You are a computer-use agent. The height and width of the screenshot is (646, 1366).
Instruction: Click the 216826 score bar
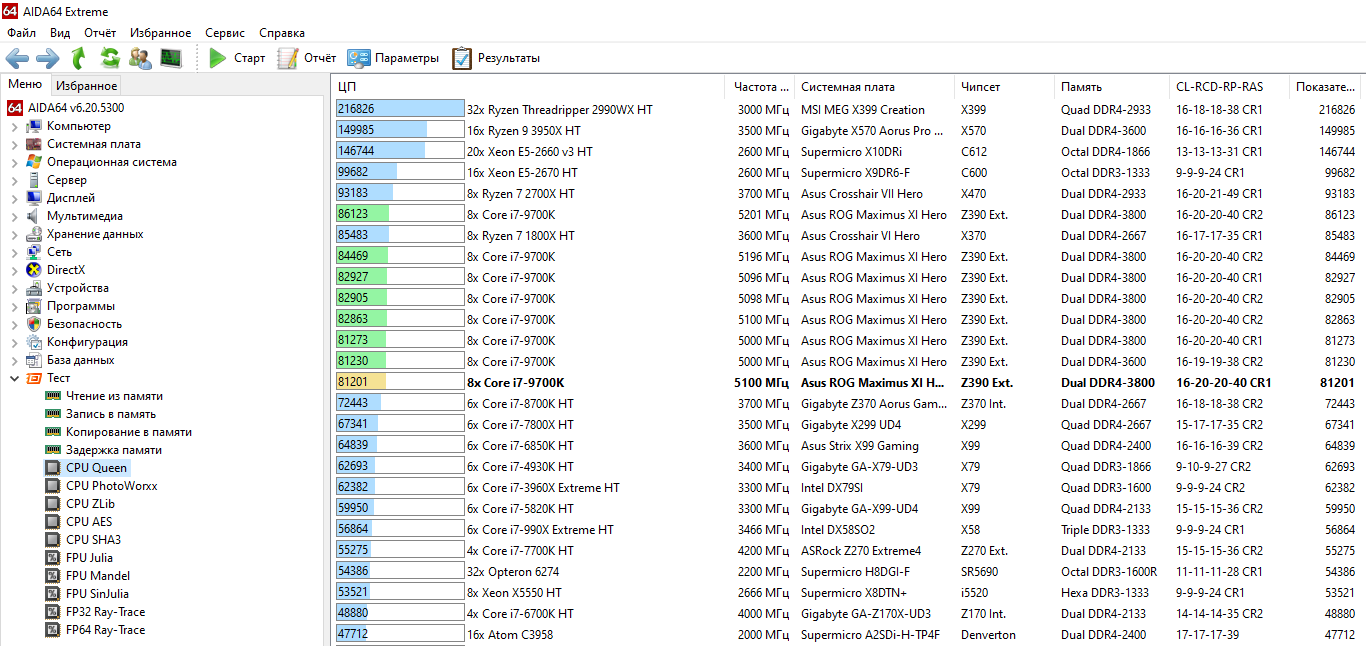pos(400,109)
